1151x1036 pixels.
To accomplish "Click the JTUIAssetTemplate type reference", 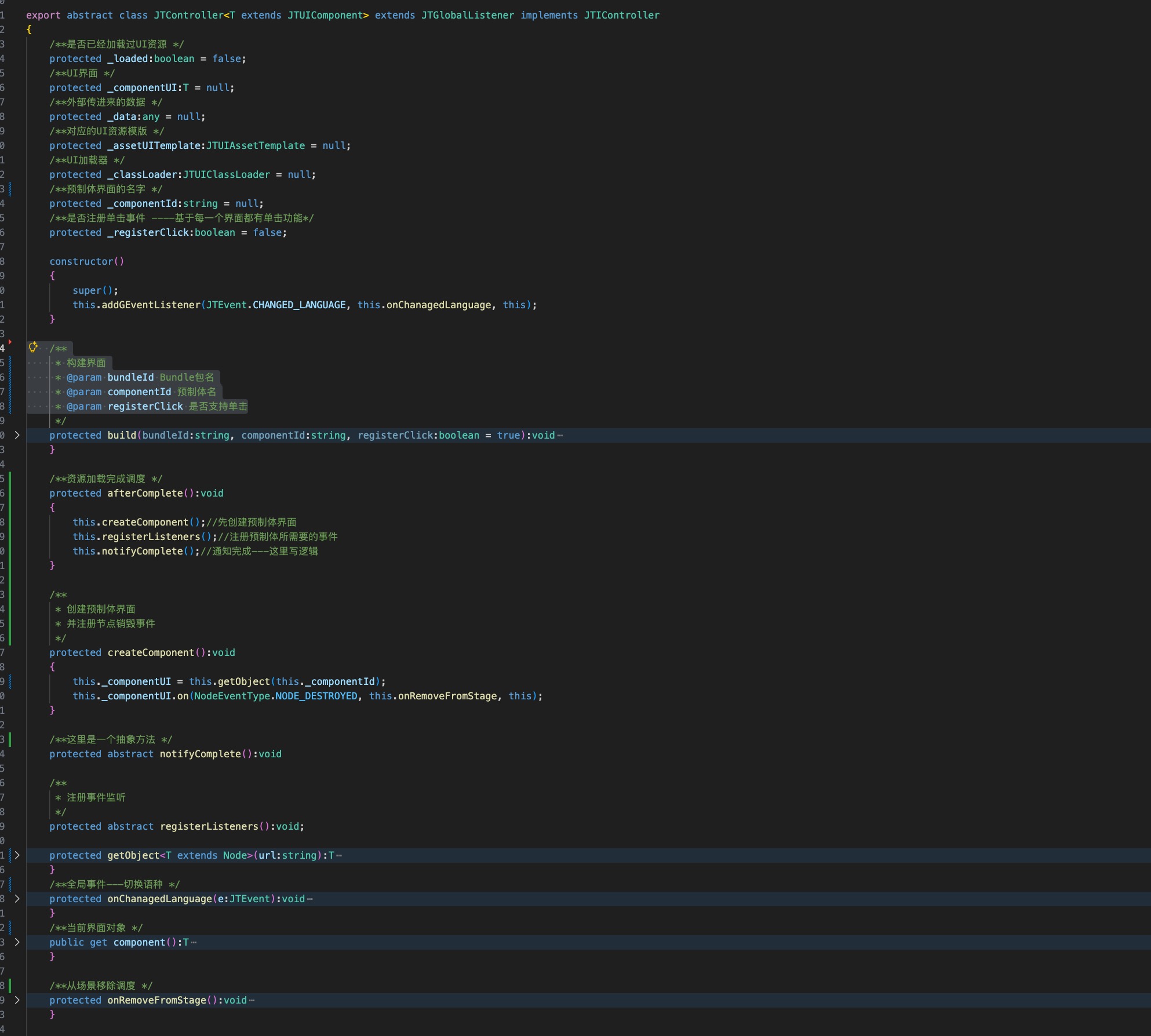I will click(x=255, y=145).
